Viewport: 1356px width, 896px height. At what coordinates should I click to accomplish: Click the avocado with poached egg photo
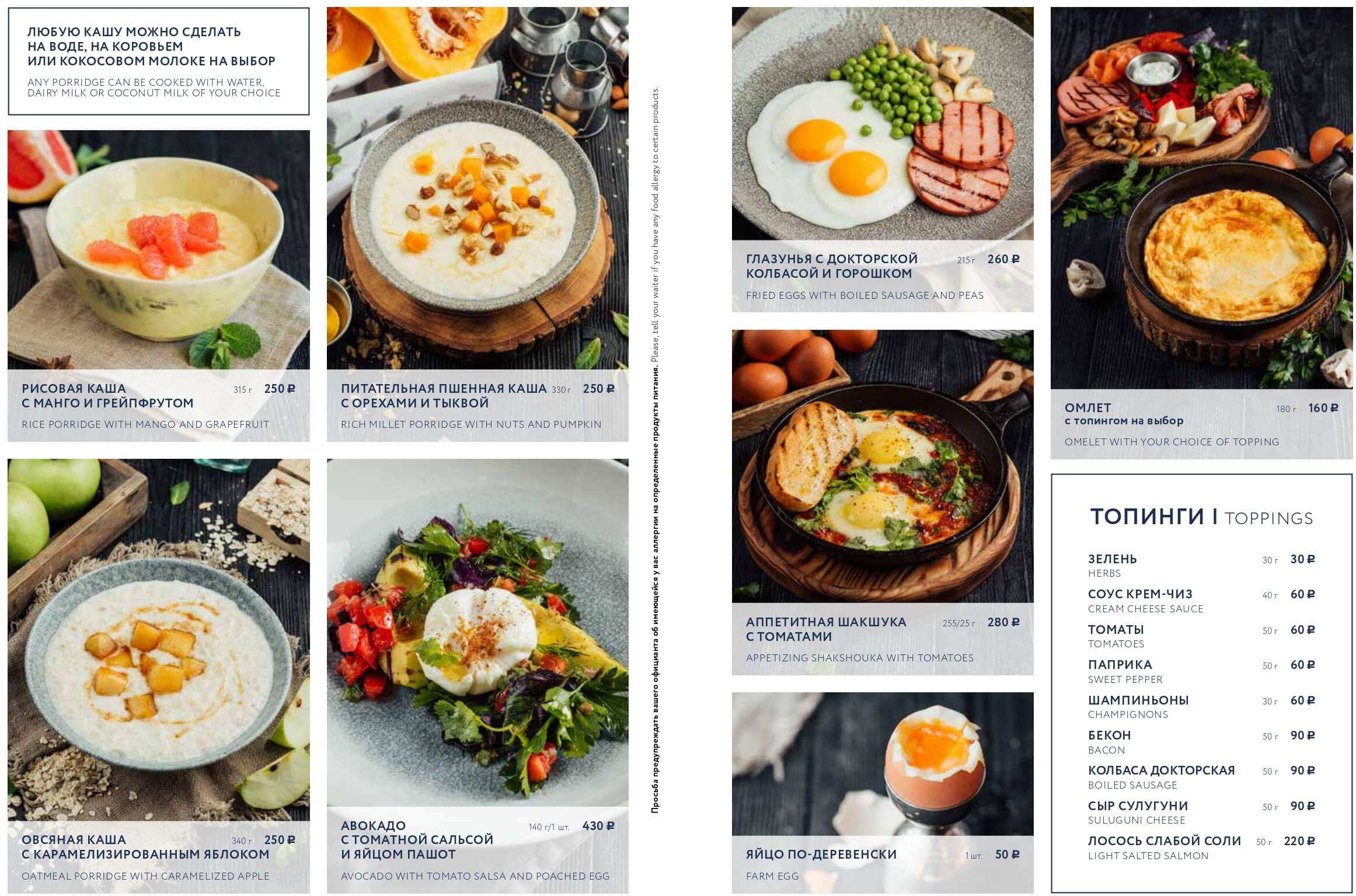(477, 633)
